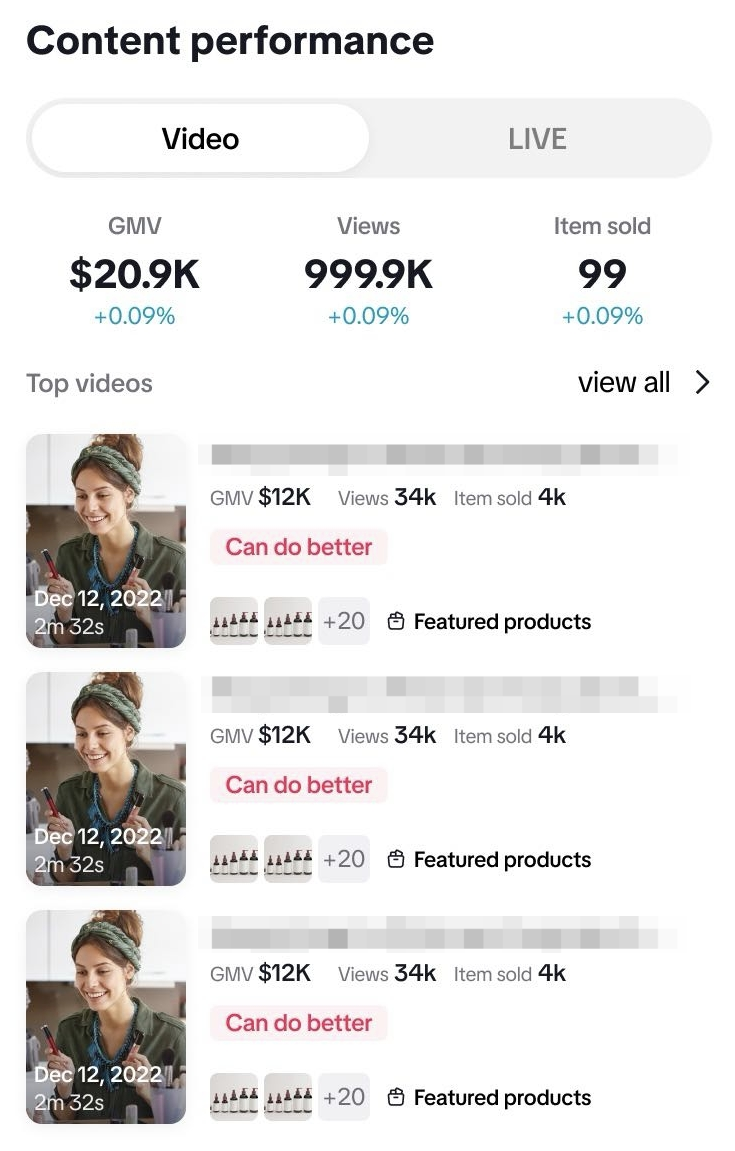Open the second top video thumbnail
735x1151 pixels.
106,778
